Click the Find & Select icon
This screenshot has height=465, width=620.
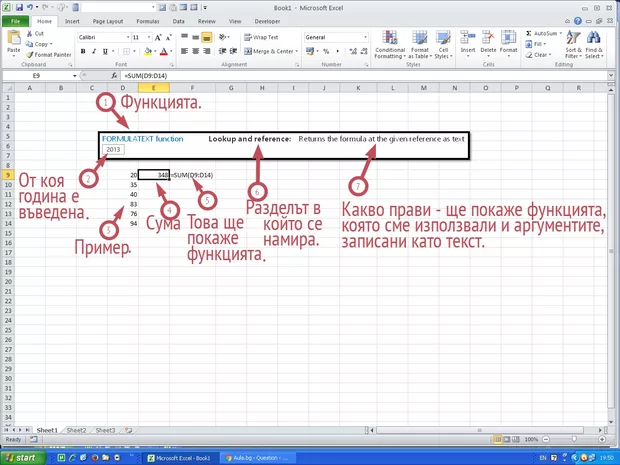point(594,45)
